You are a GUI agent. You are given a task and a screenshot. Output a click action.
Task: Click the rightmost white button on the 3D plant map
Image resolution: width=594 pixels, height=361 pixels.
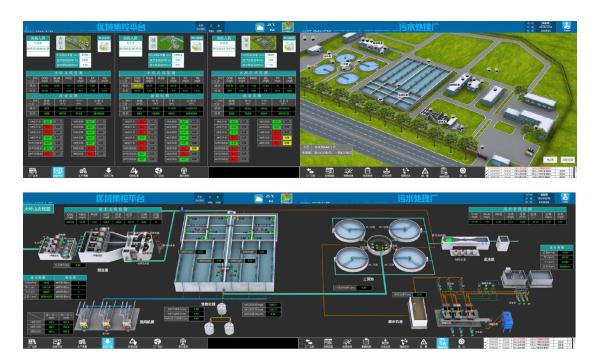pos(567,159)
